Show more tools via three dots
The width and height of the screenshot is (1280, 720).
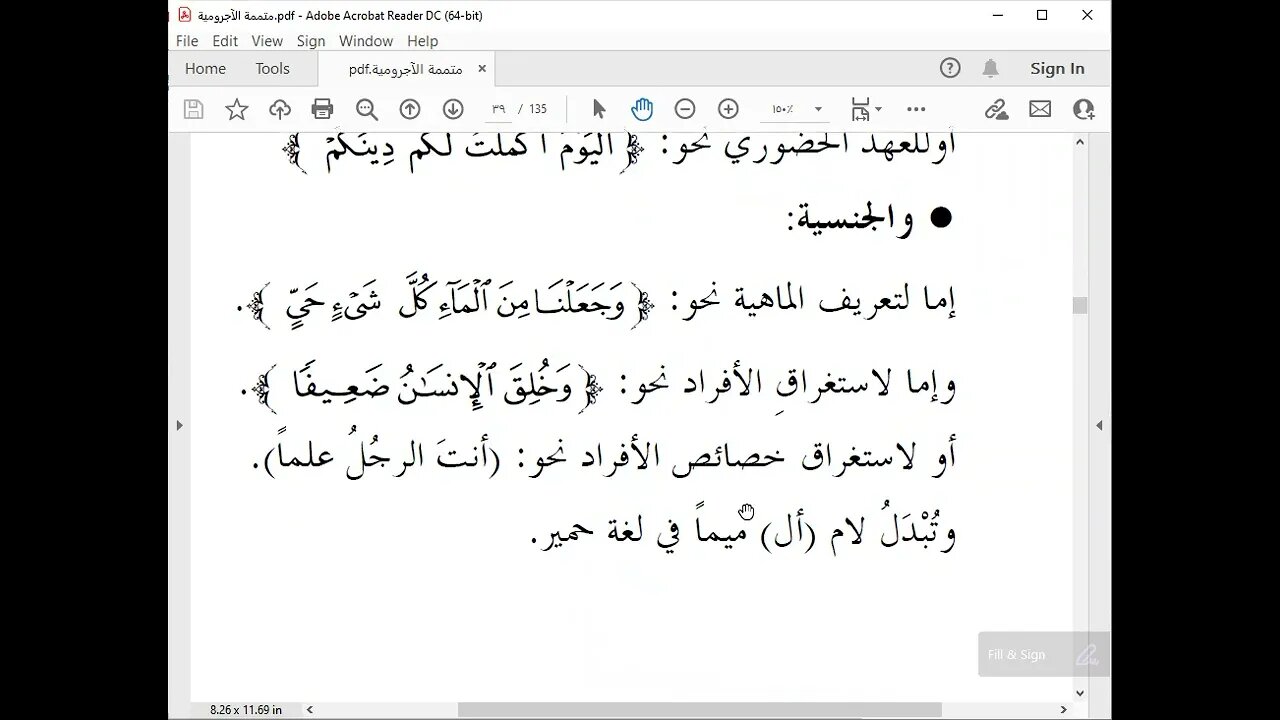[x=916, y=109]
